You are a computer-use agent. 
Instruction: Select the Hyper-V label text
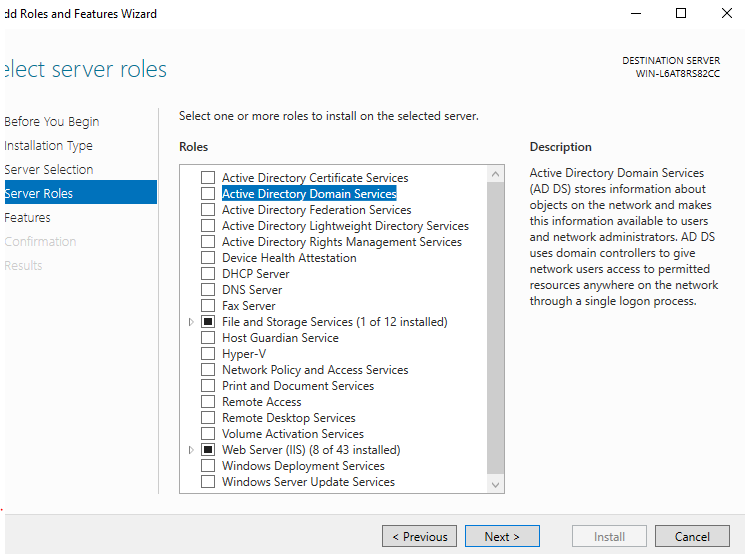[x=244, y=353]
